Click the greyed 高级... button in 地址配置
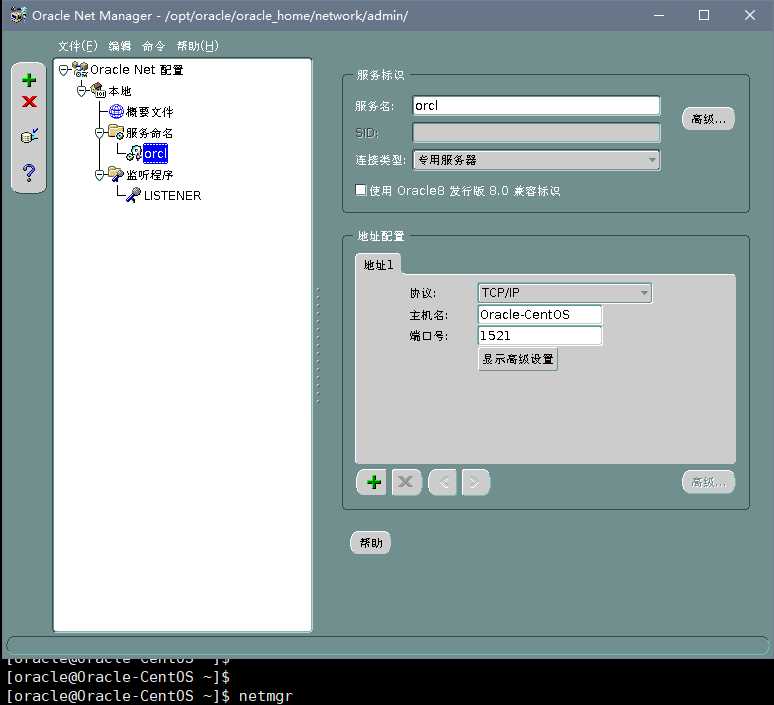 click(708, 482)
